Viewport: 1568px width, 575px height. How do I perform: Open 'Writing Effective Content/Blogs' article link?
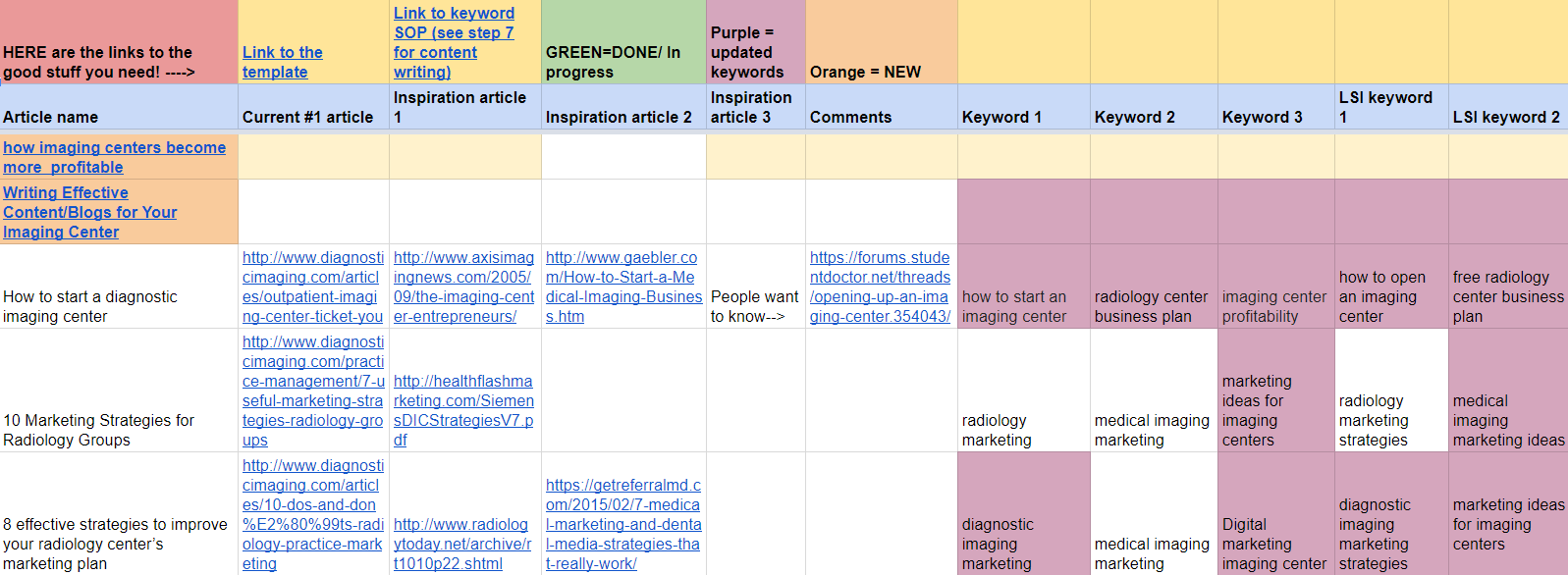[89, 212]
